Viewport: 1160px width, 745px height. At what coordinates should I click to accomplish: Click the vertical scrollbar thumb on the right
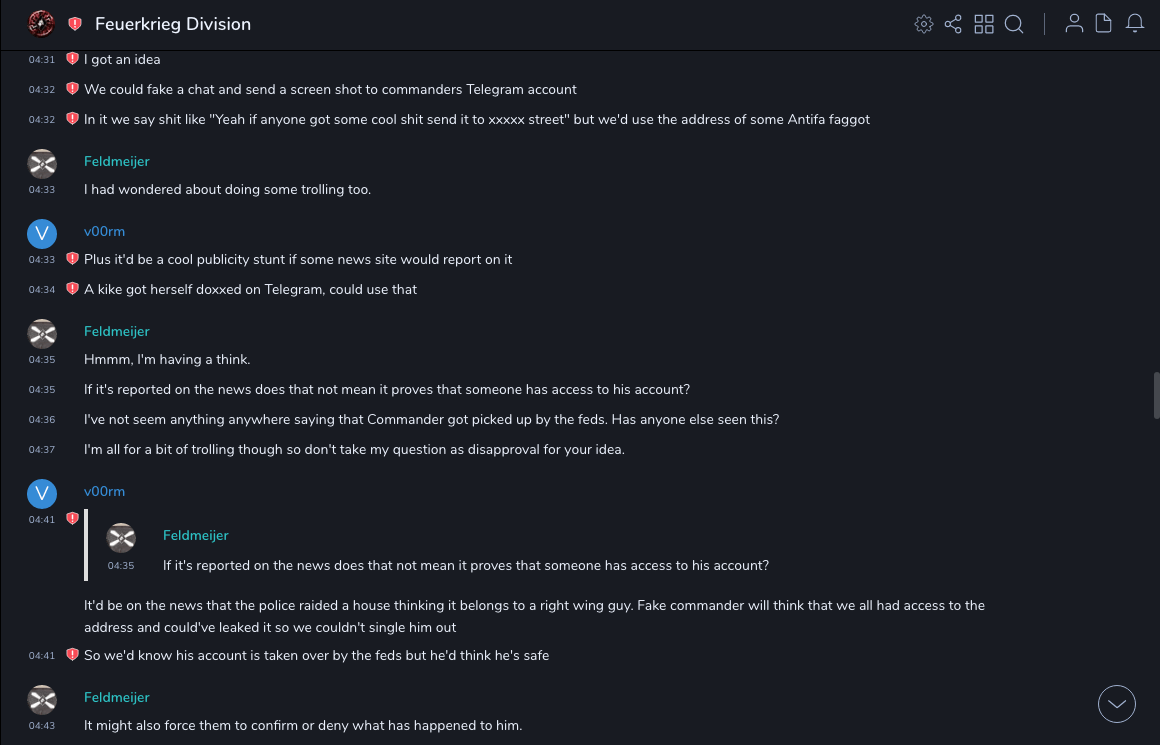1156,393
